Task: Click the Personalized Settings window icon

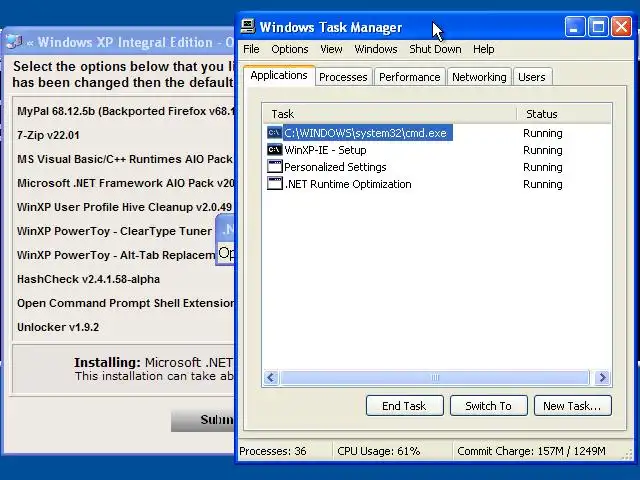Action: pyautogui.click(x=274, y=167)
